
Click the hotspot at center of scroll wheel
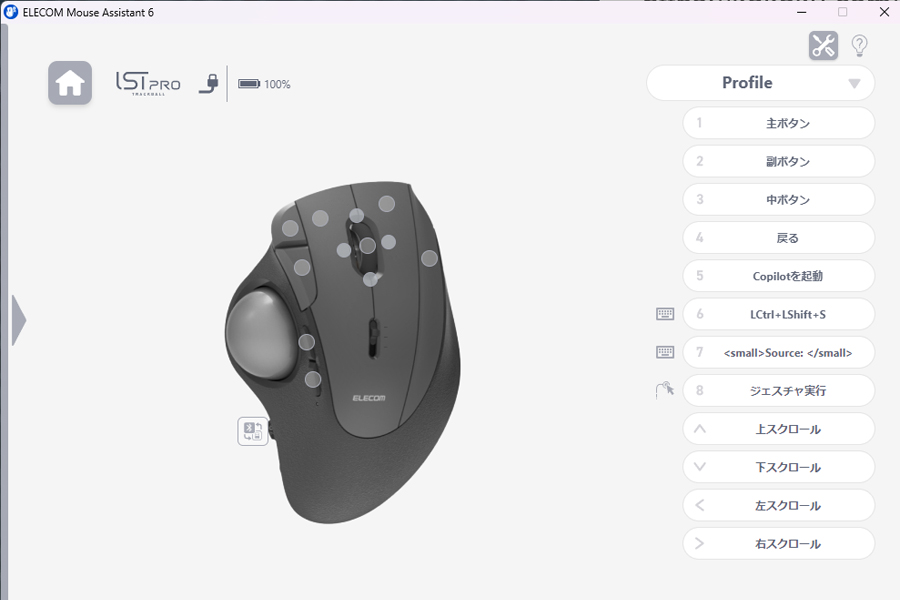367,246
